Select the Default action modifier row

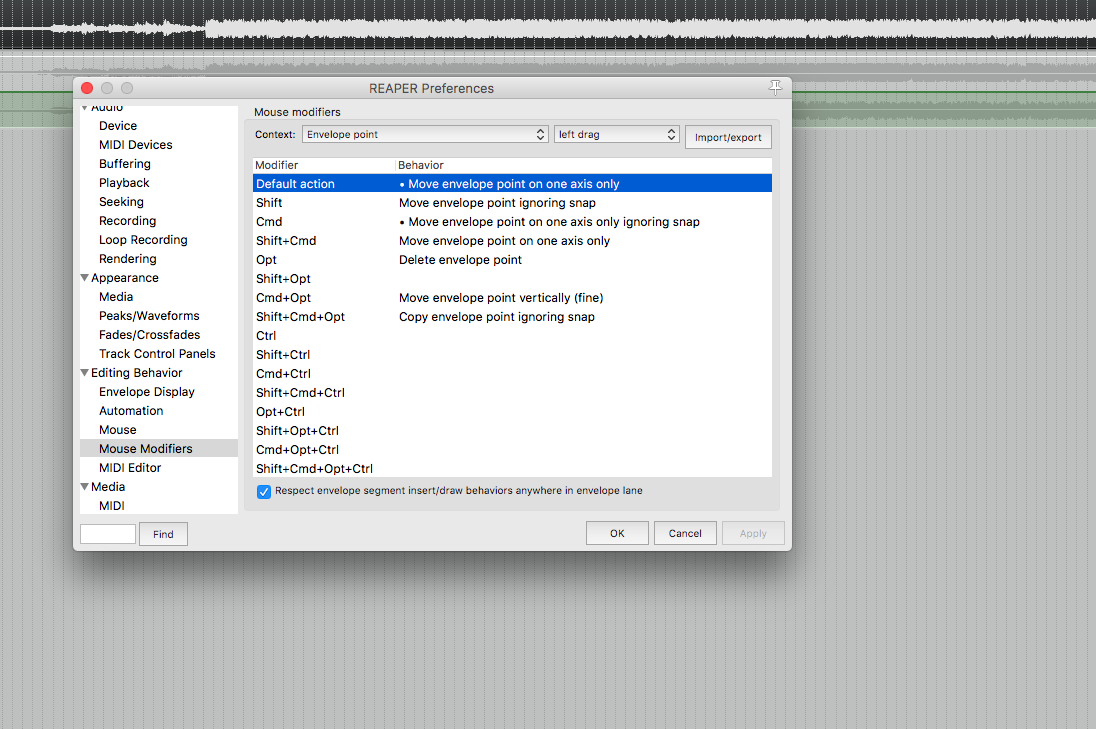[x=512, y=184]
